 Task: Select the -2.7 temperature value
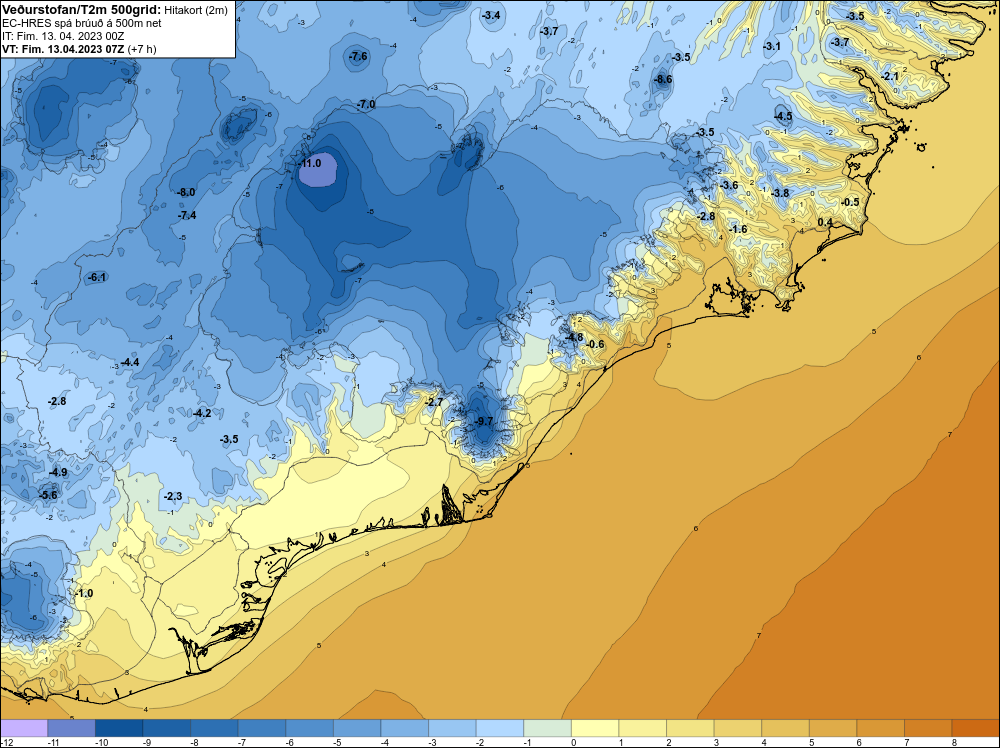(x=434, y=402)
